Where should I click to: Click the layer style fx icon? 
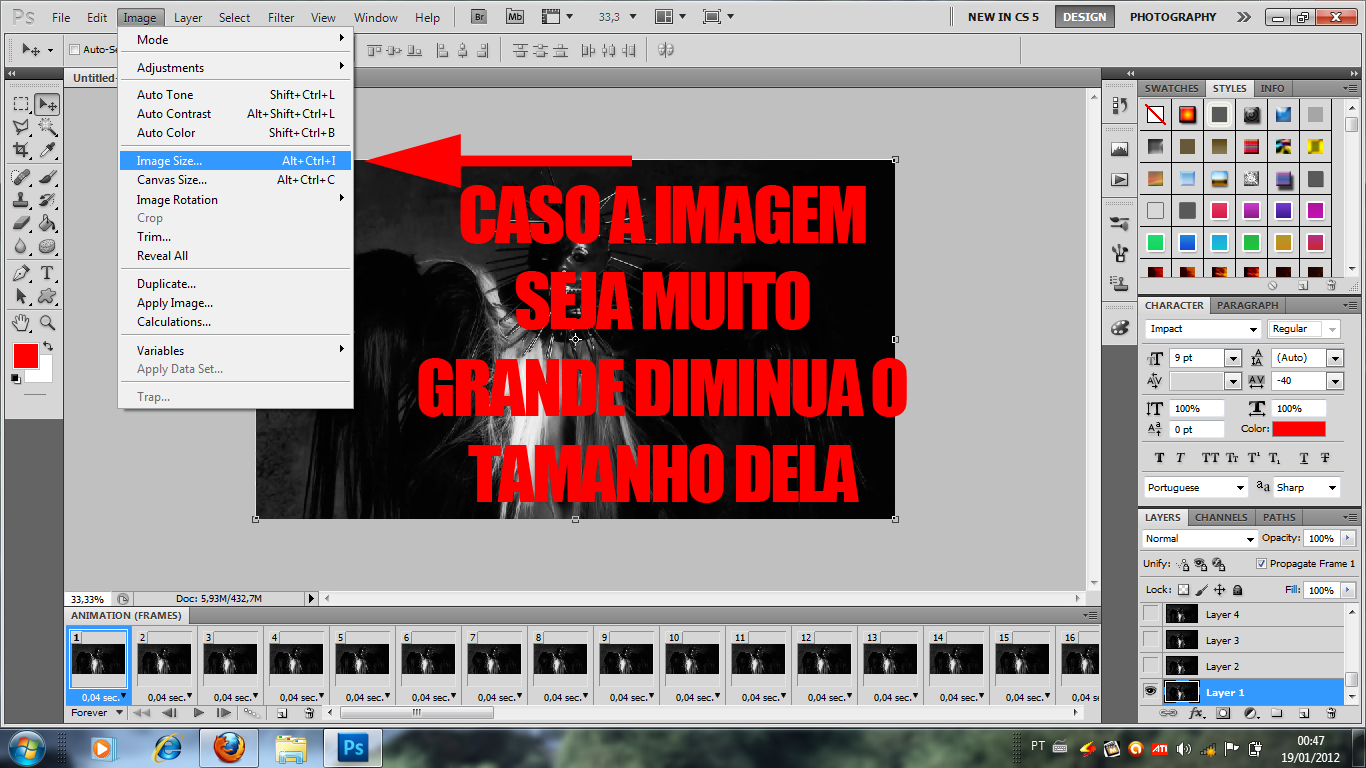1196,713
